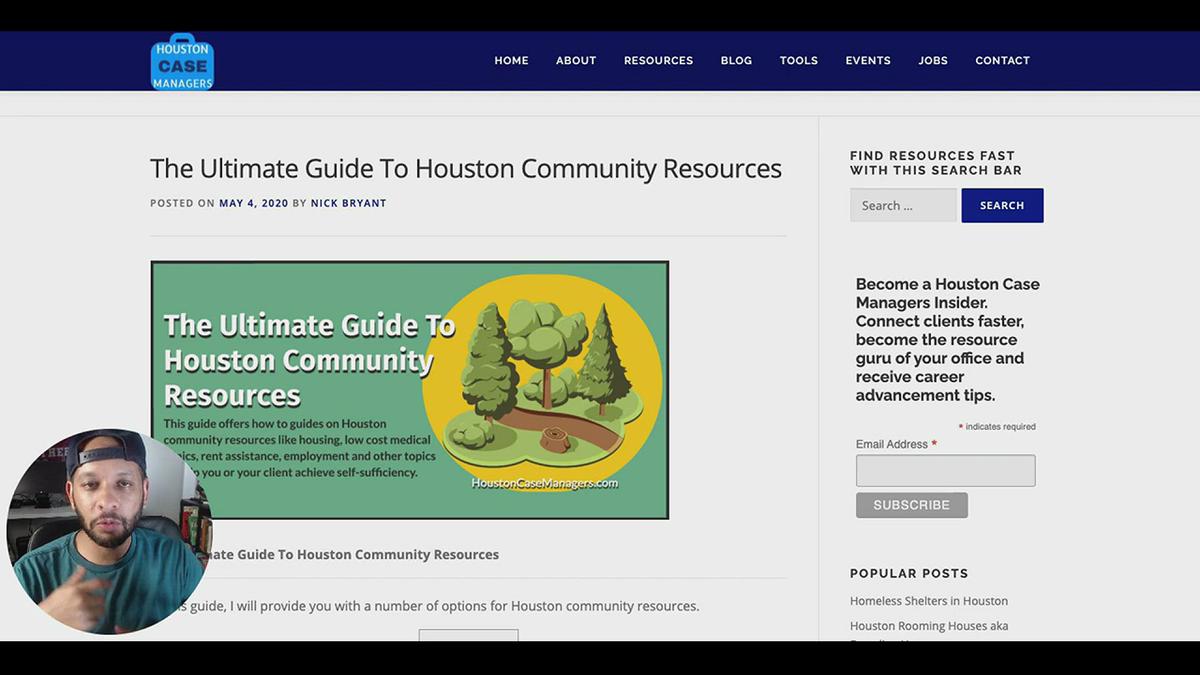This screenshot has width=1200, height=675.
Task: Open the Houston Rooming Houses post link
Action: coord(929,626)
